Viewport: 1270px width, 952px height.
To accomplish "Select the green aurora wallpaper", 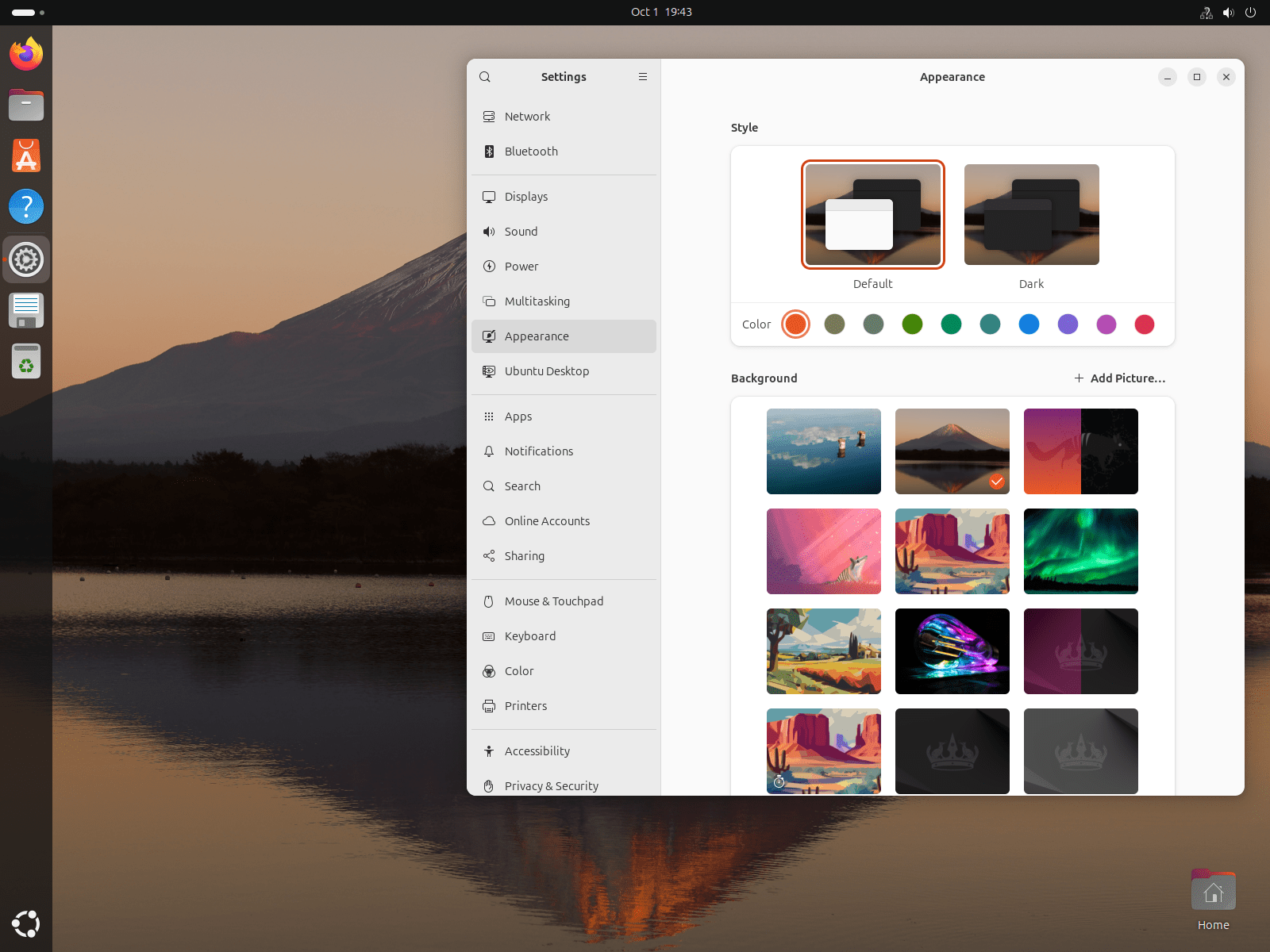I will pos(1080,551).
